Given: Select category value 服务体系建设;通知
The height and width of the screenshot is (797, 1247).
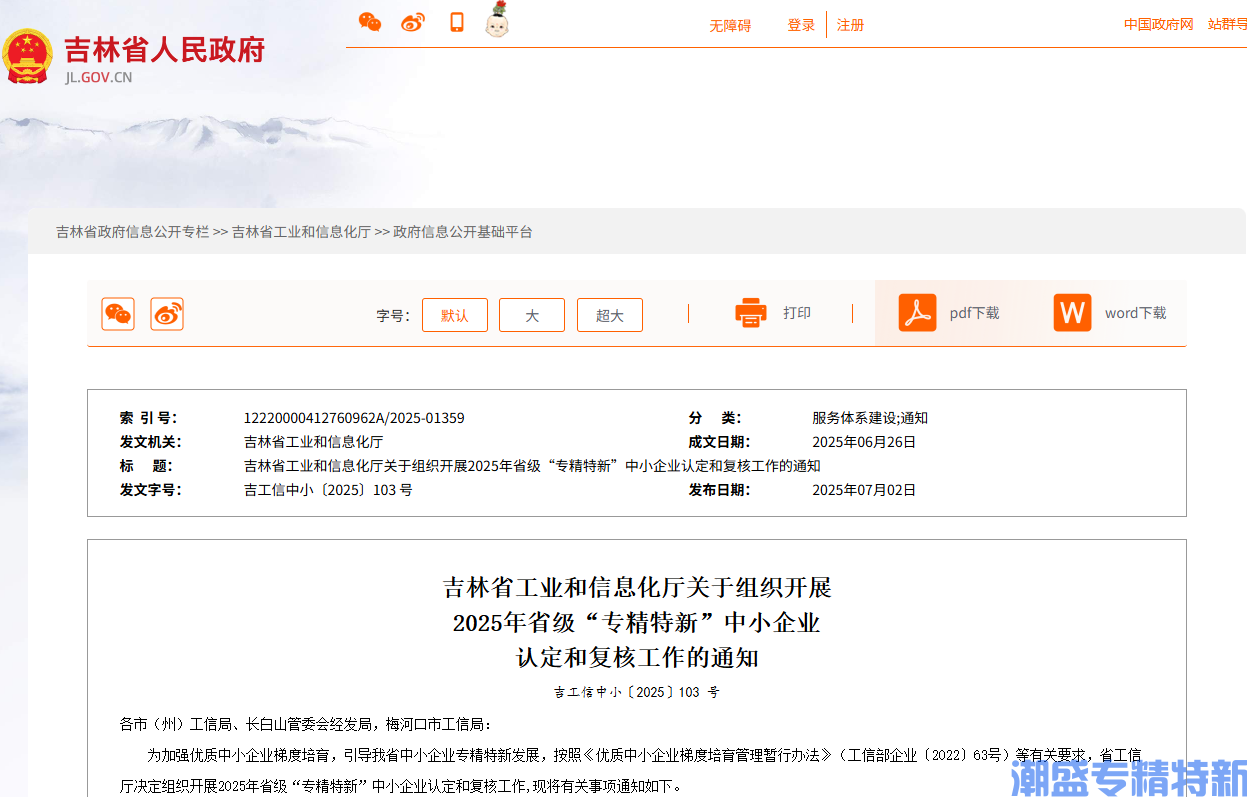Looking at the screenshot, I should pyautogui.click(x=870, y=418).
